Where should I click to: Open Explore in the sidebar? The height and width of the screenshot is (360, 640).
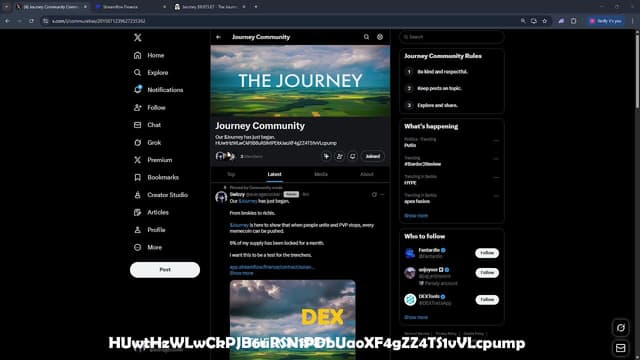click(151, 73)
